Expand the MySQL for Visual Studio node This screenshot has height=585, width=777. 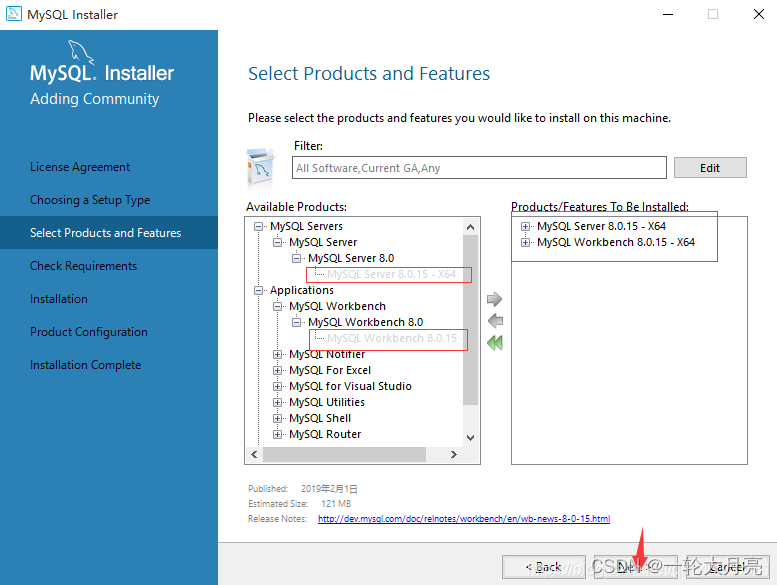[x=278, y=386]
